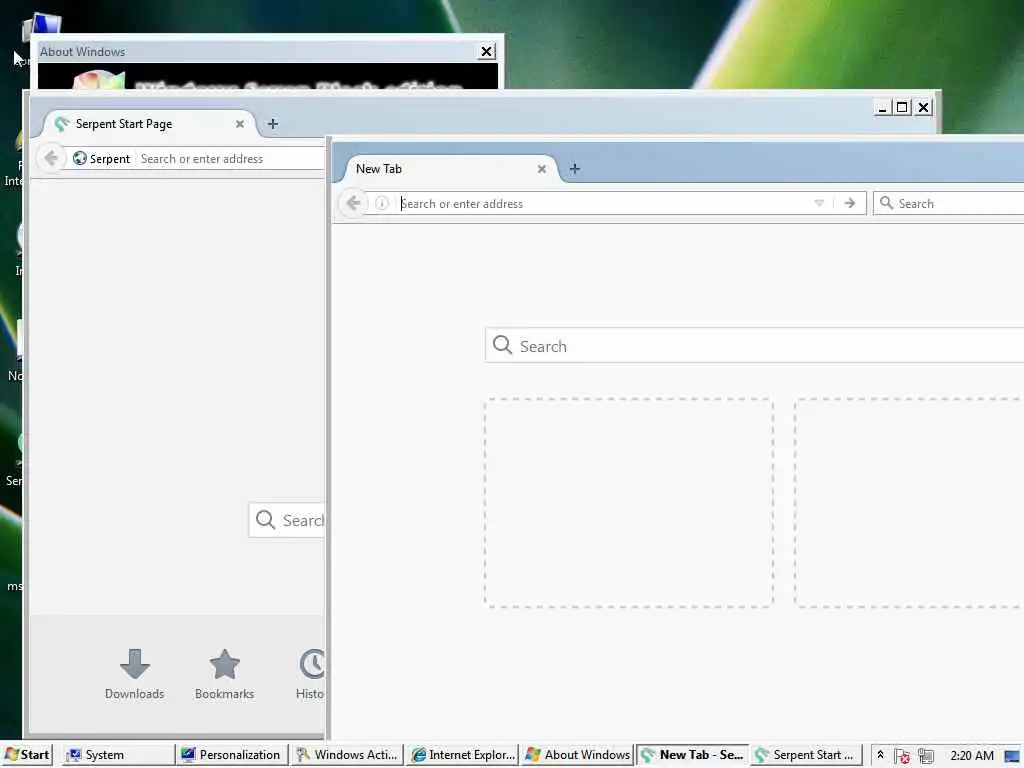Switch to New Tab - Serpent taskbar button

tap(692, 755)
